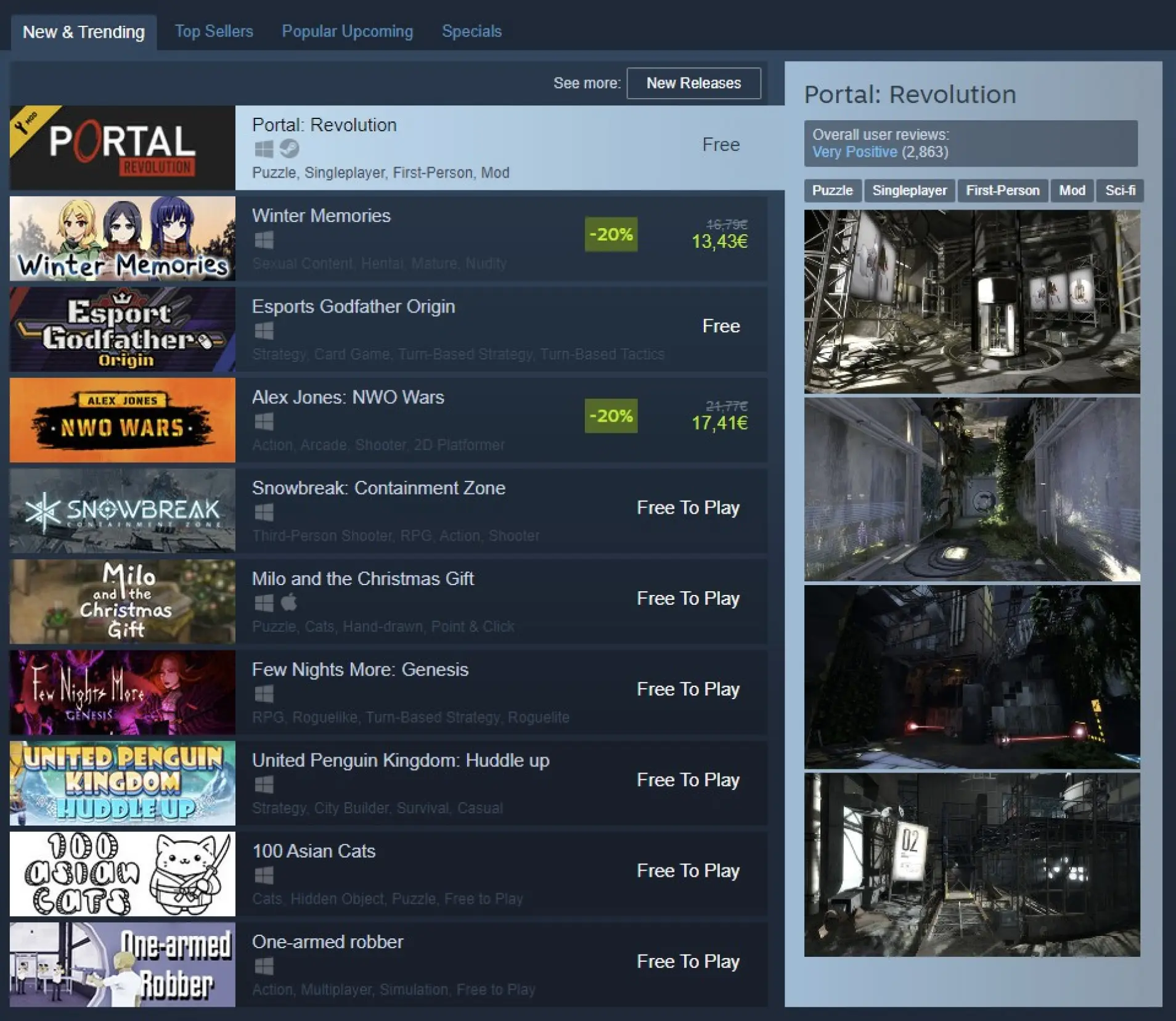Click the Windows icon under Portal: Revolution
Screen dimensions: 1176x1021
click(x=264, y=149)
